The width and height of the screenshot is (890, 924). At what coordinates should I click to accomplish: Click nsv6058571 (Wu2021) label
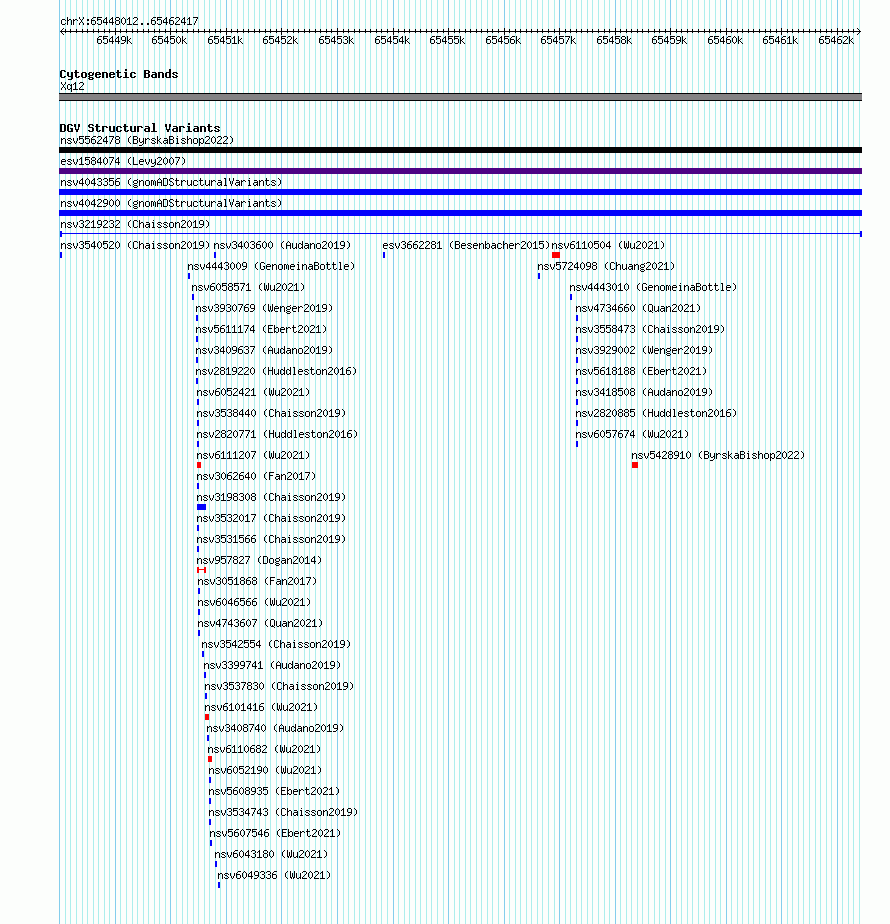(x=248, y=288)
